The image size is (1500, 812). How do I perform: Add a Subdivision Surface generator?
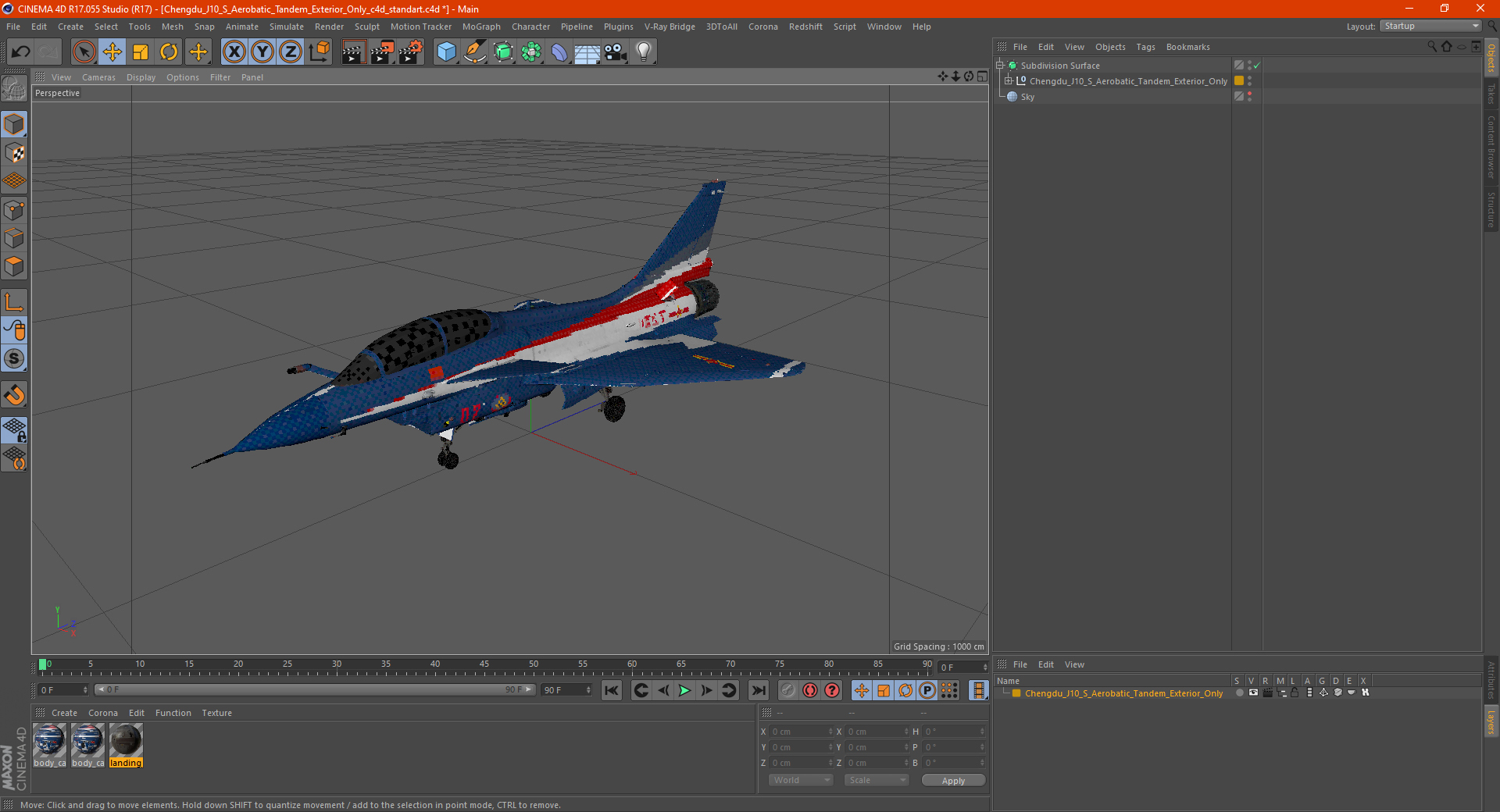click(503, 52)
